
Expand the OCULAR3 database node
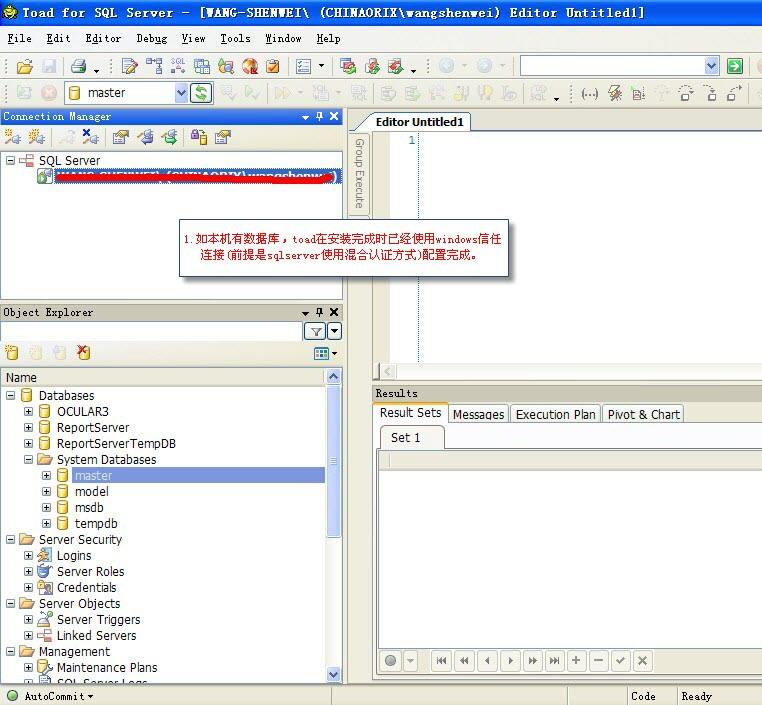point(29,412)
